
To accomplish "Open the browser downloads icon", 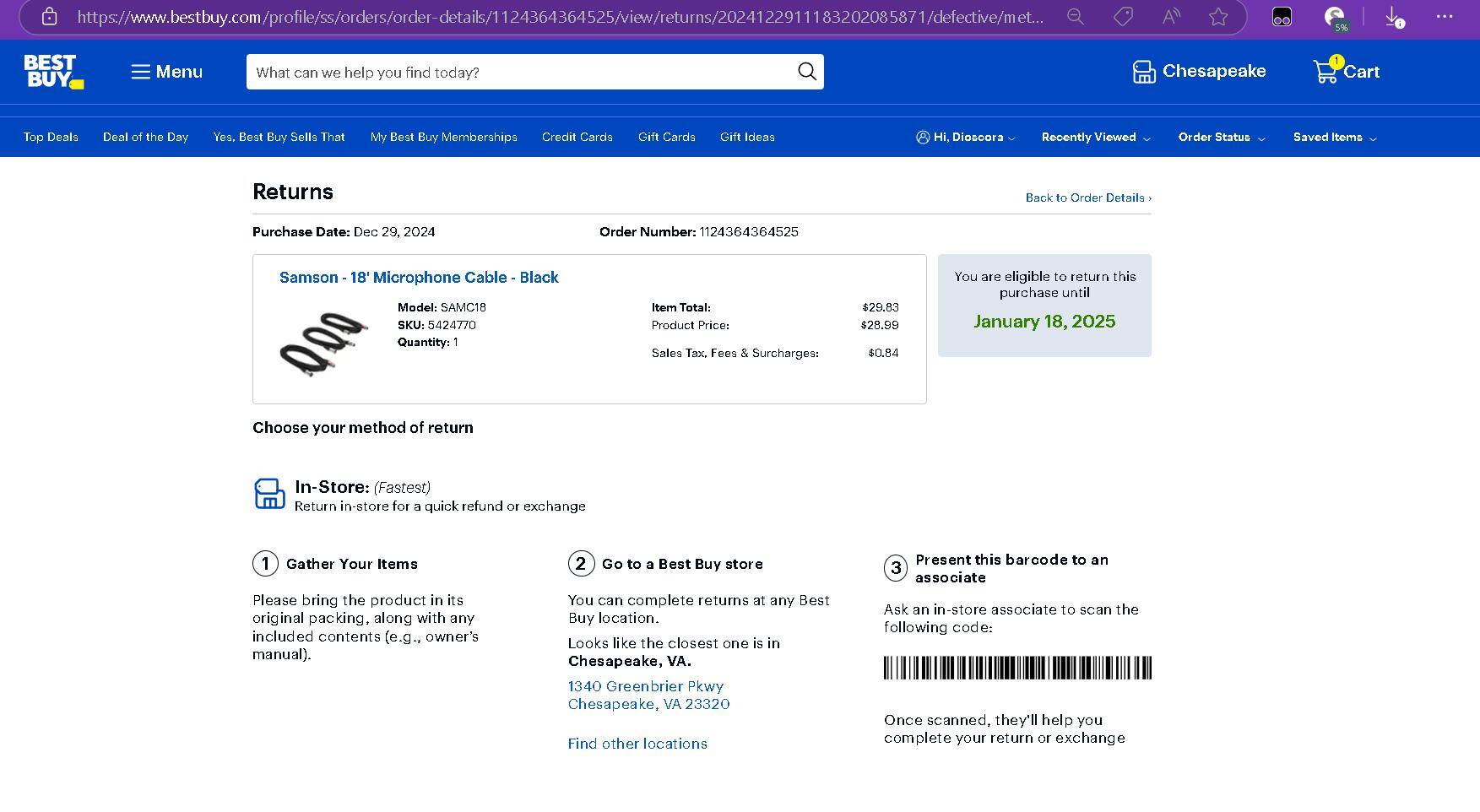I will pos(1394,17).
